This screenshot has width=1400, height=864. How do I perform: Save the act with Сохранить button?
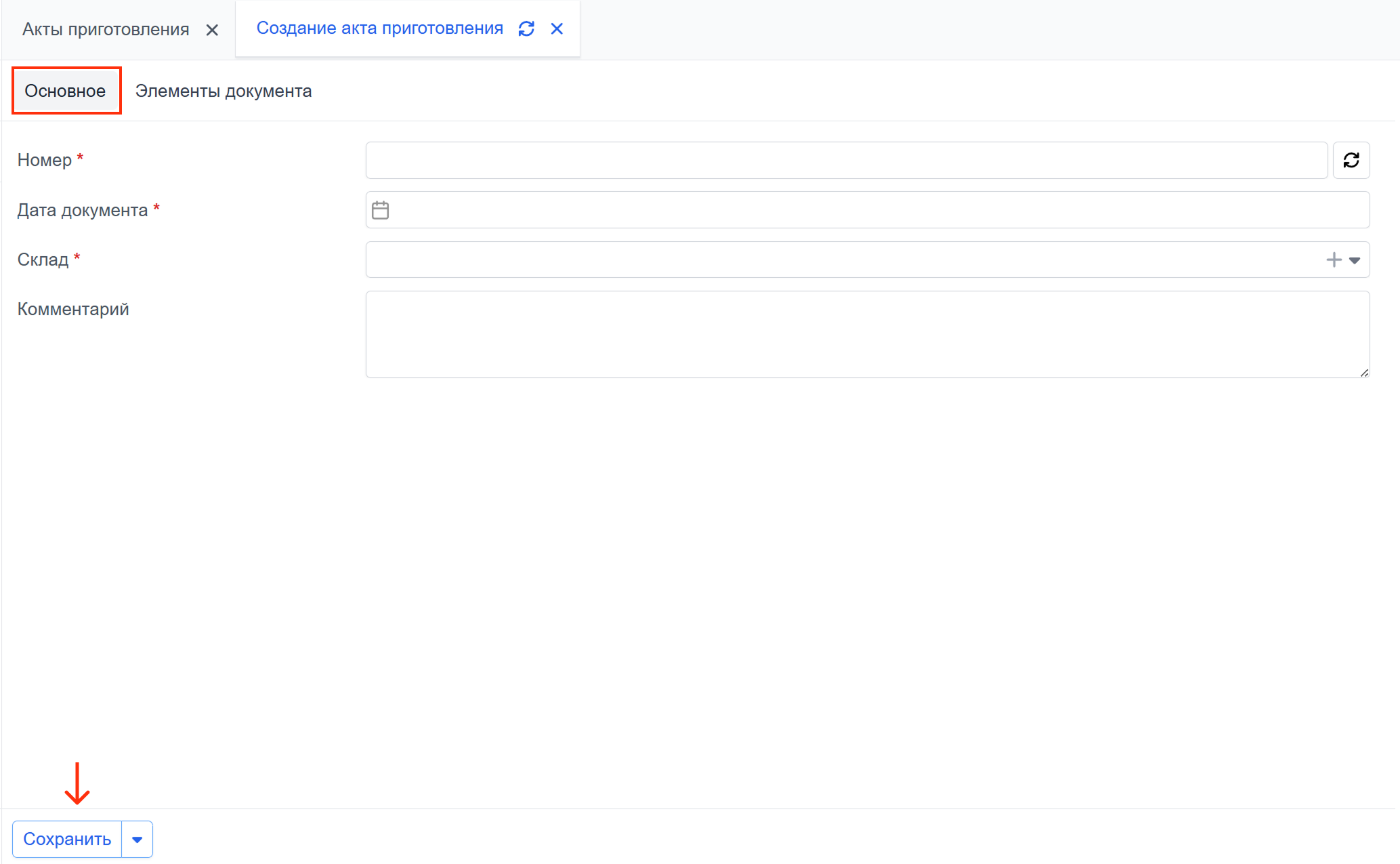[x=67, y=839]
